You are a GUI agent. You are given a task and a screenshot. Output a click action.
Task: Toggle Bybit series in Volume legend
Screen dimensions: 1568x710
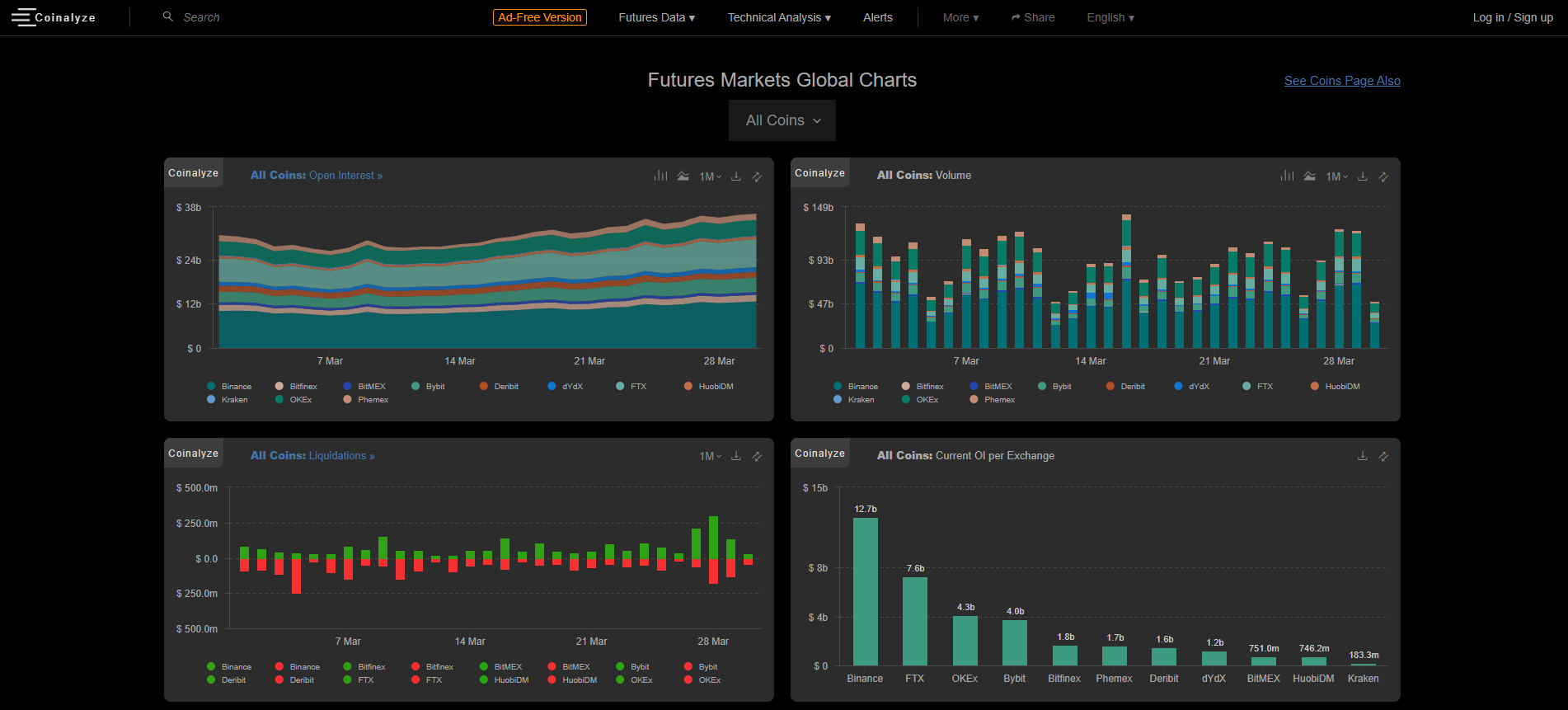pyautogui.click(x=1054, y=386)
